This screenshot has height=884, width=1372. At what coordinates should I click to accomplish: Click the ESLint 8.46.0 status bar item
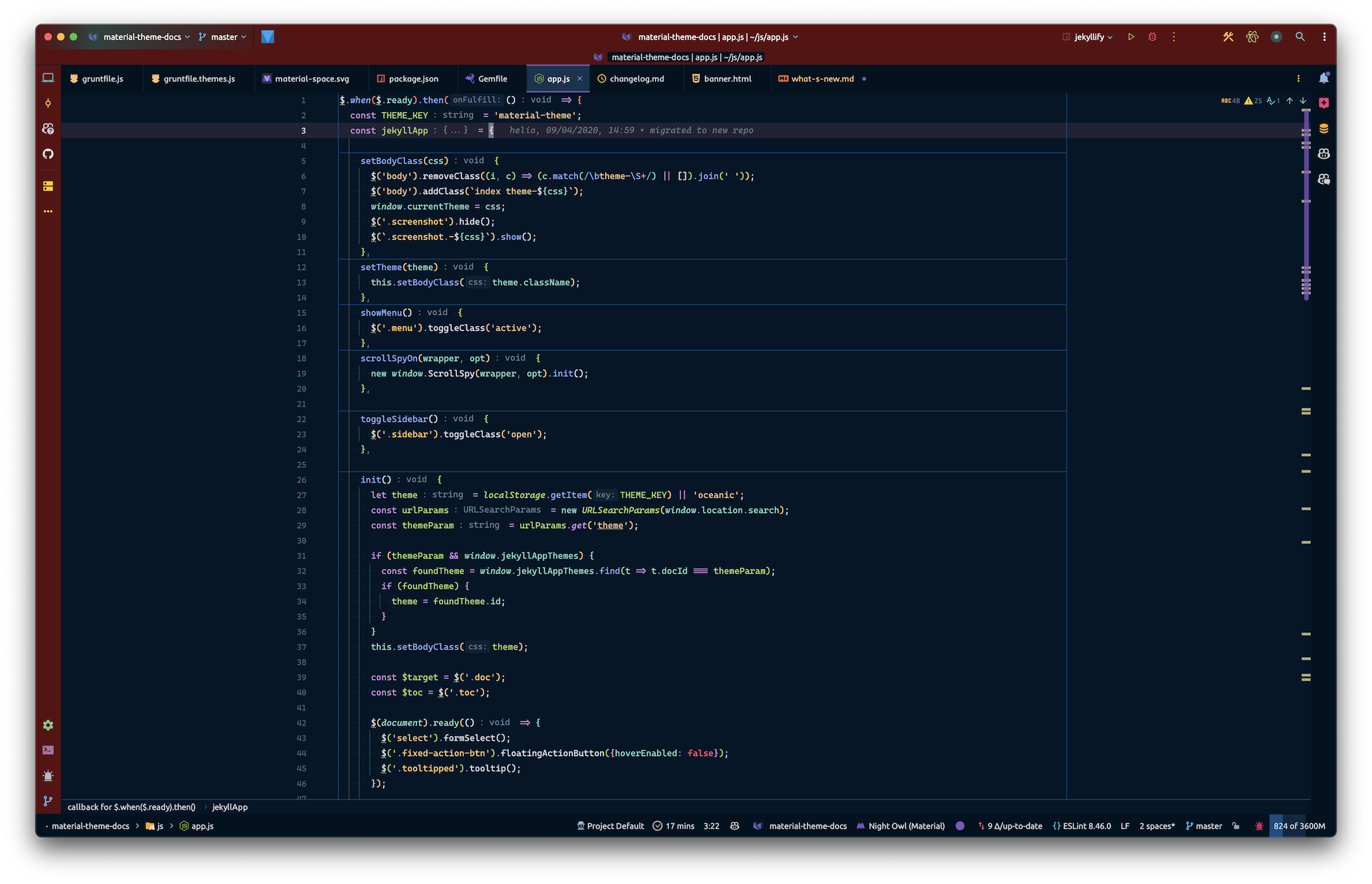click(x=1082, y=826)
